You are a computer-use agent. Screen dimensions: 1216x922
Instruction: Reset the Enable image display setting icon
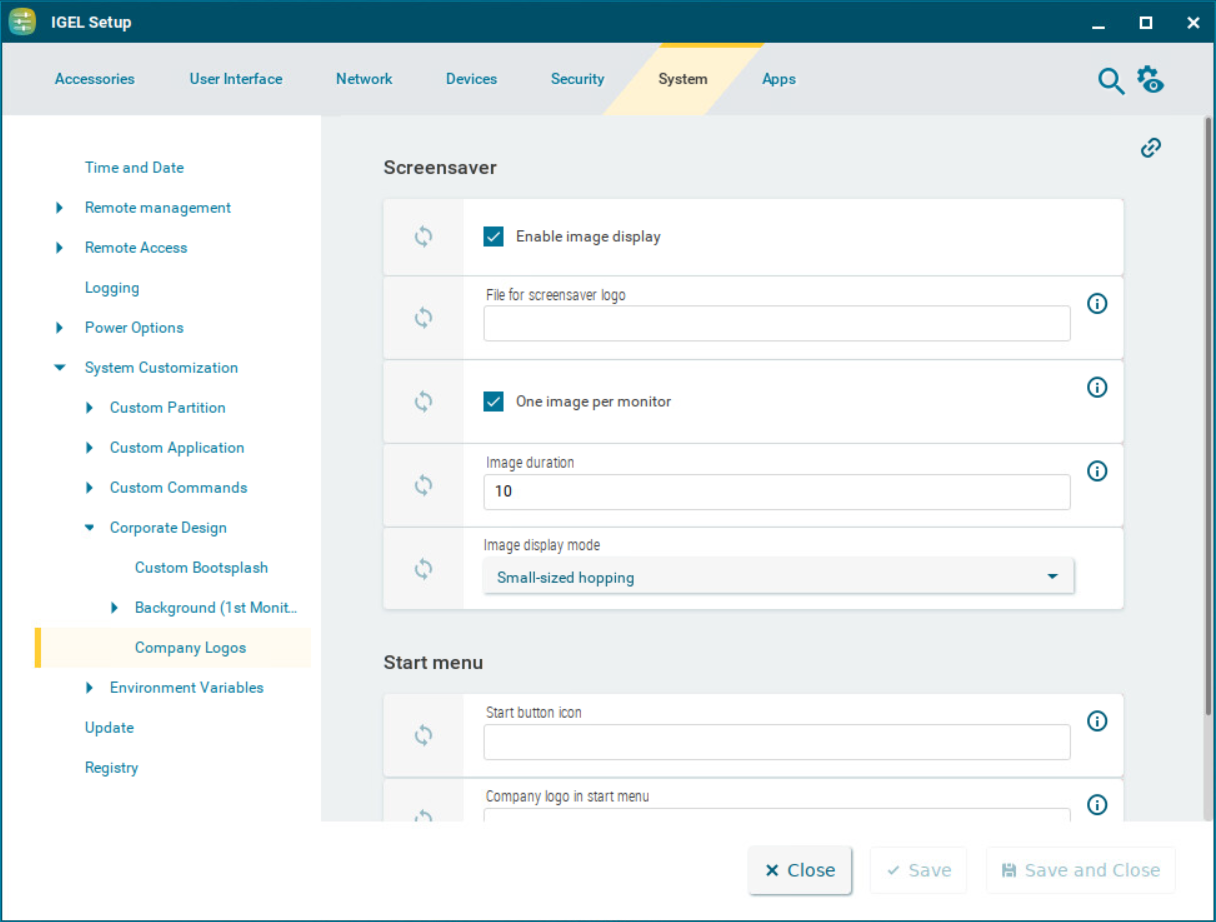[x=424, y=237]
